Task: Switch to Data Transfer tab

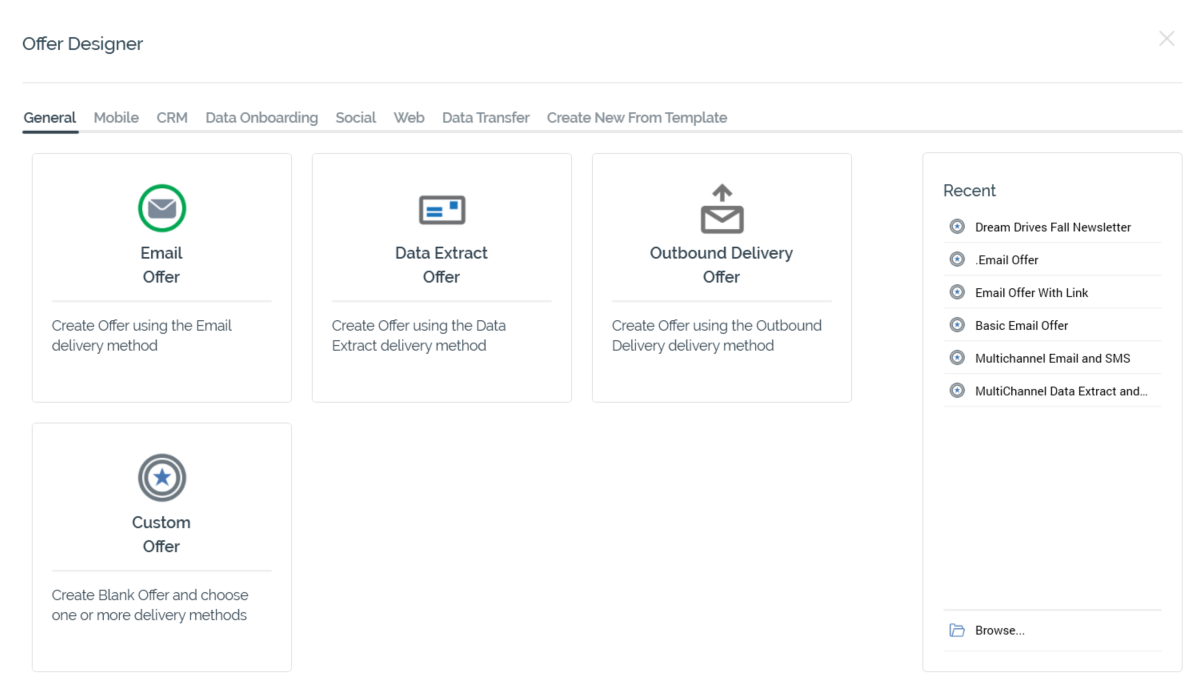Action: coord(485,117)
